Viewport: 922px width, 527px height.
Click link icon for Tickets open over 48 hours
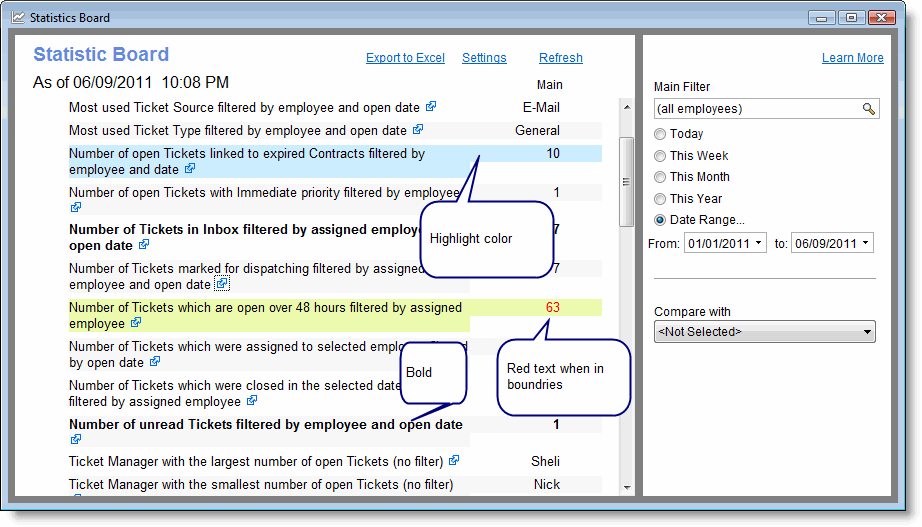(x=136, y=323)
